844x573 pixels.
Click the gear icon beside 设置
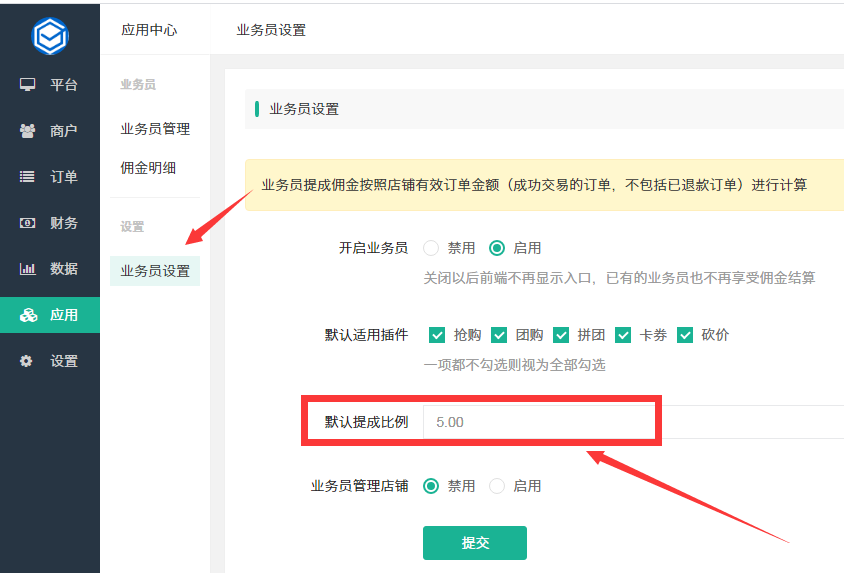click(26, 361)
